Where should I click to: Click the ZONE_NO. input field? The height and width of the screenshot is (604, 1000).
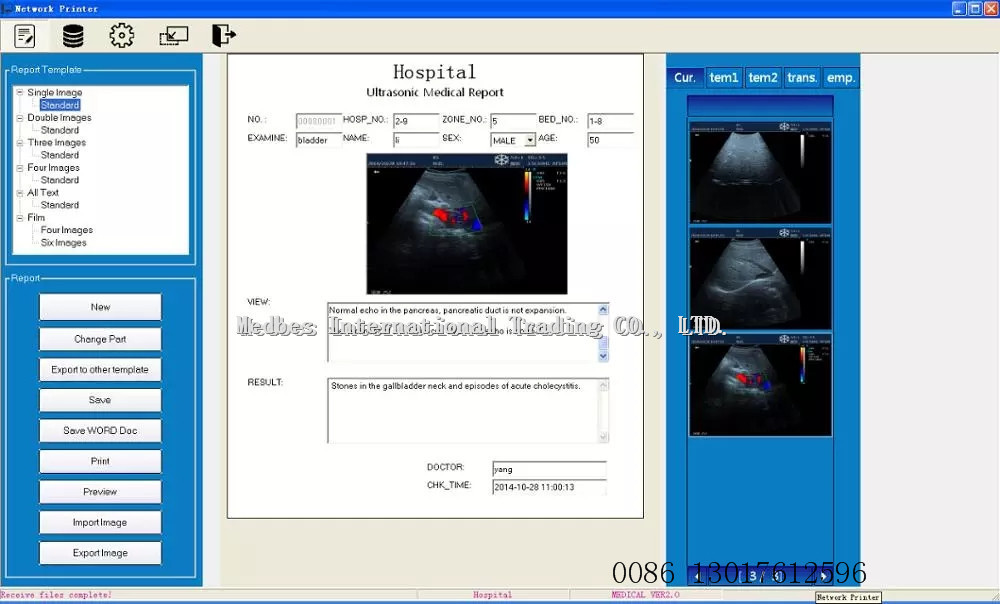(x=513, y=121)
